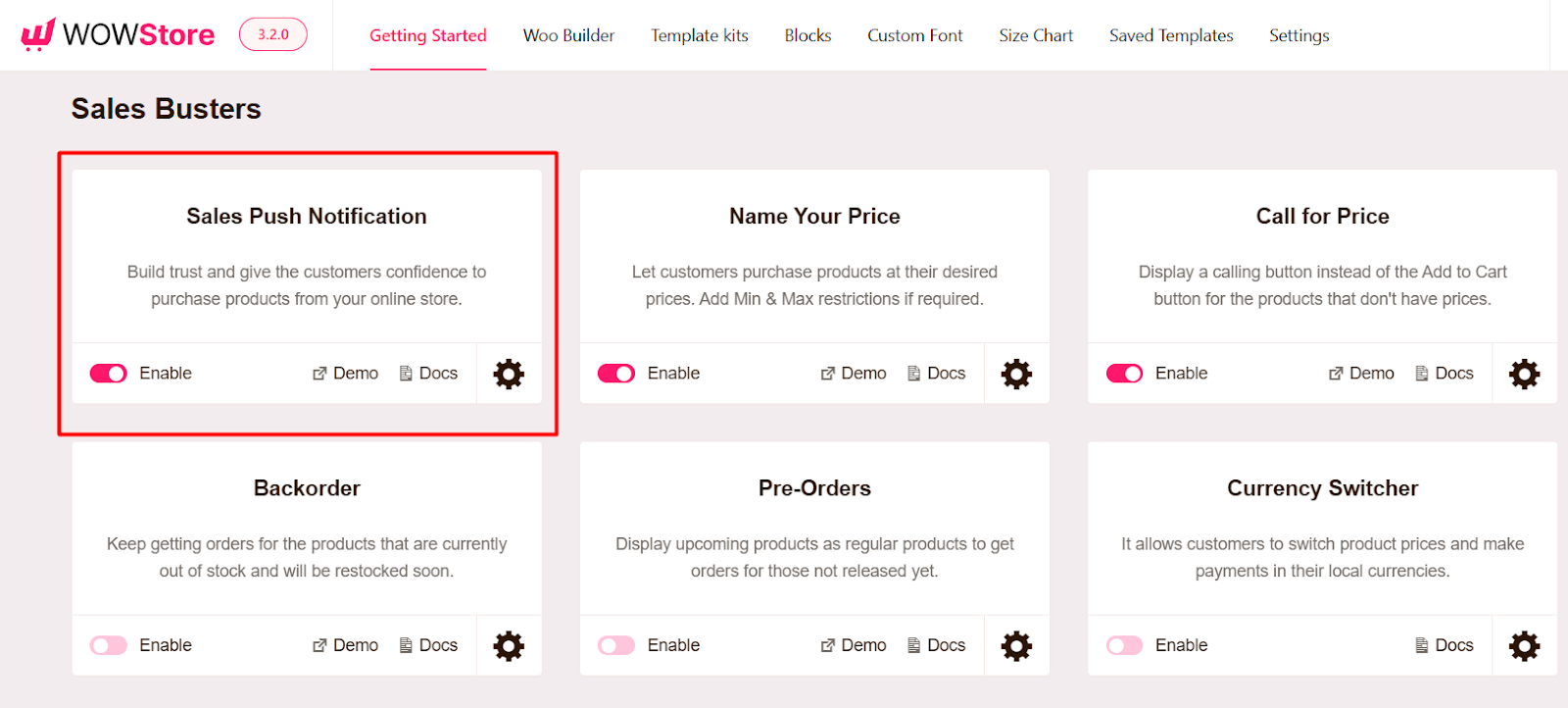Click the 3.2.0 version badge
Image resolution: width=1568 pixels, height=708 pixels.
(x=271, y=32)
